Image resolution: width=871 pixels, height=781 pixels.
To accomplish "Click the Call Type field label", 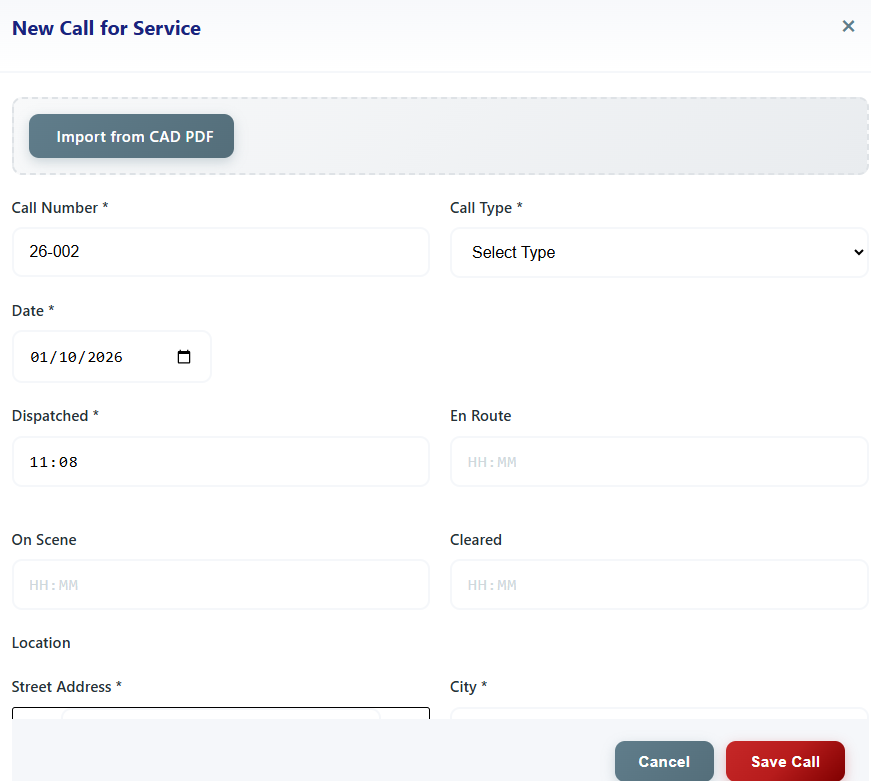I will [486, 208].
